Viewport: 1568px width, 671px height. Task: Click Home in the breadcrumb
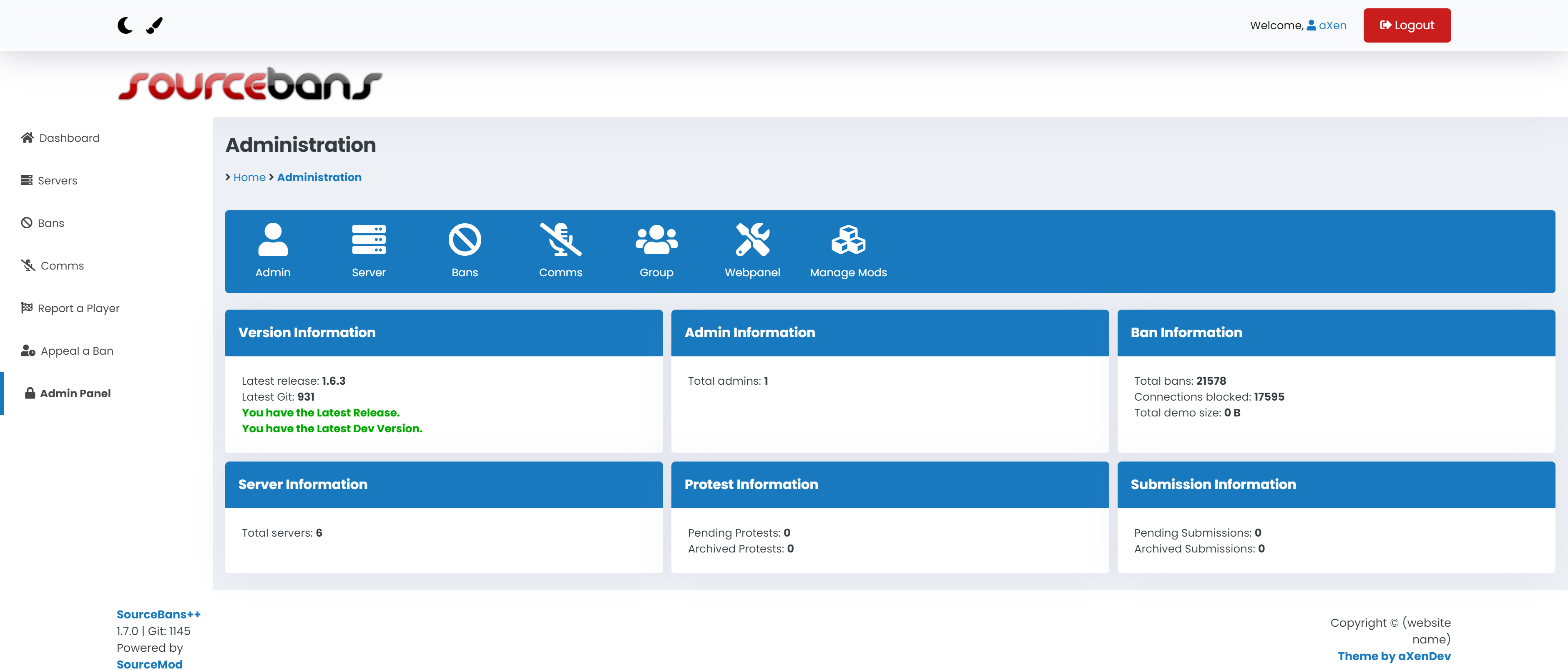(249, 177)
